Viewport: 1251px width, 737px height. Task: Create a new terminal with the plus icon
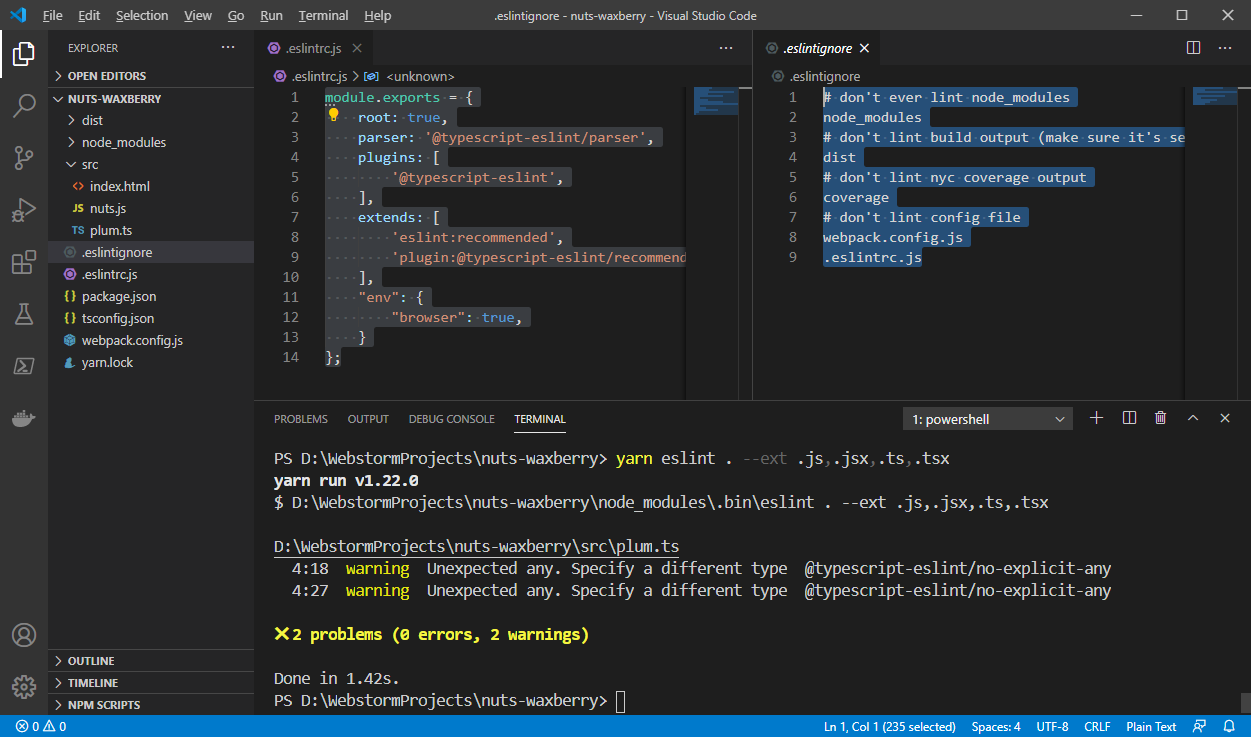point(1096,418)
